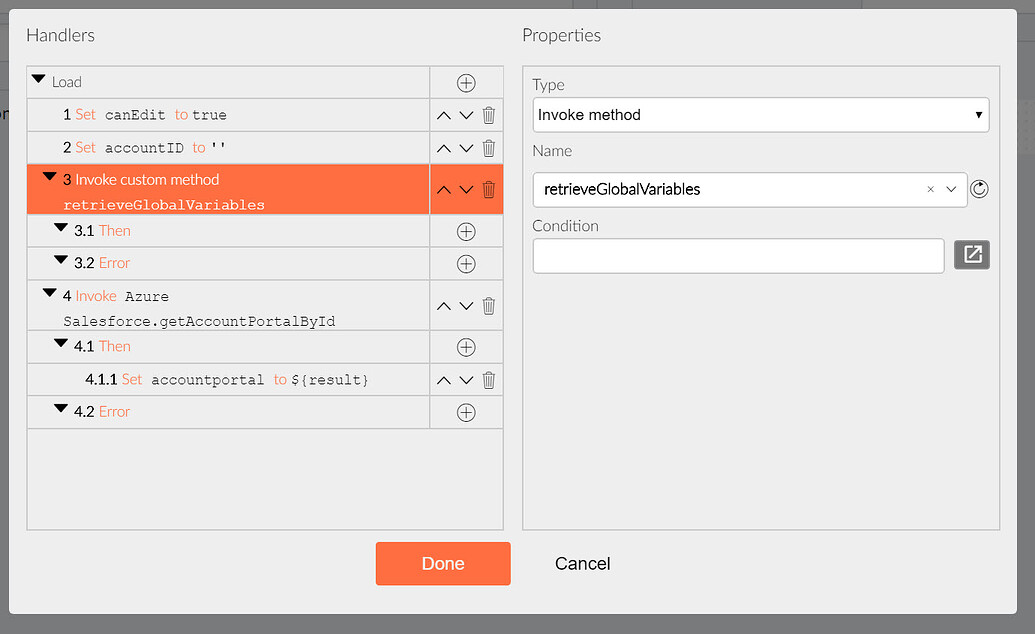Clear the Name field using the x icon
1035x634 pixels.
[930, 189]
